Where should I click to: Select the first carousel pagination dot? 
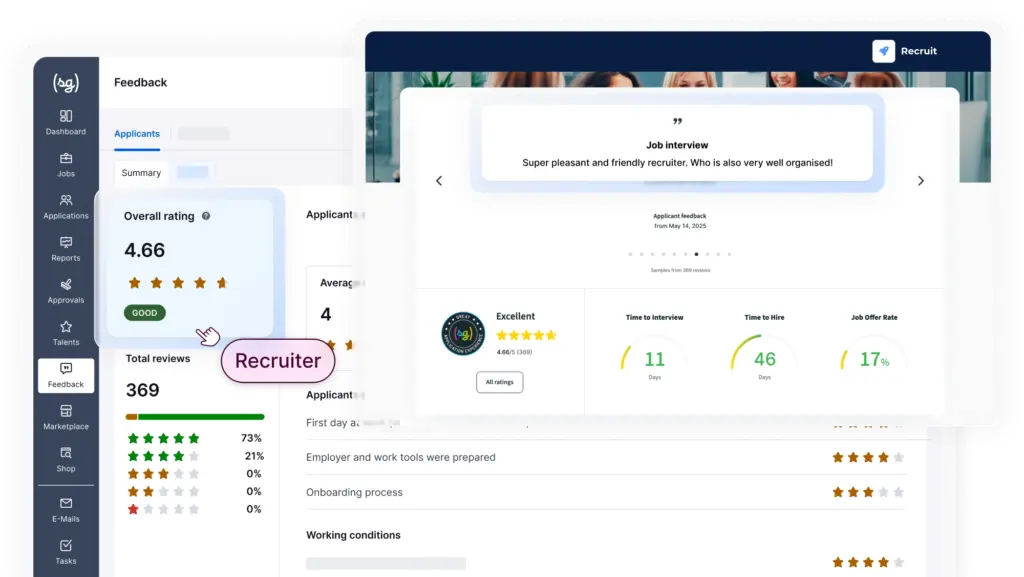point(630,254)
